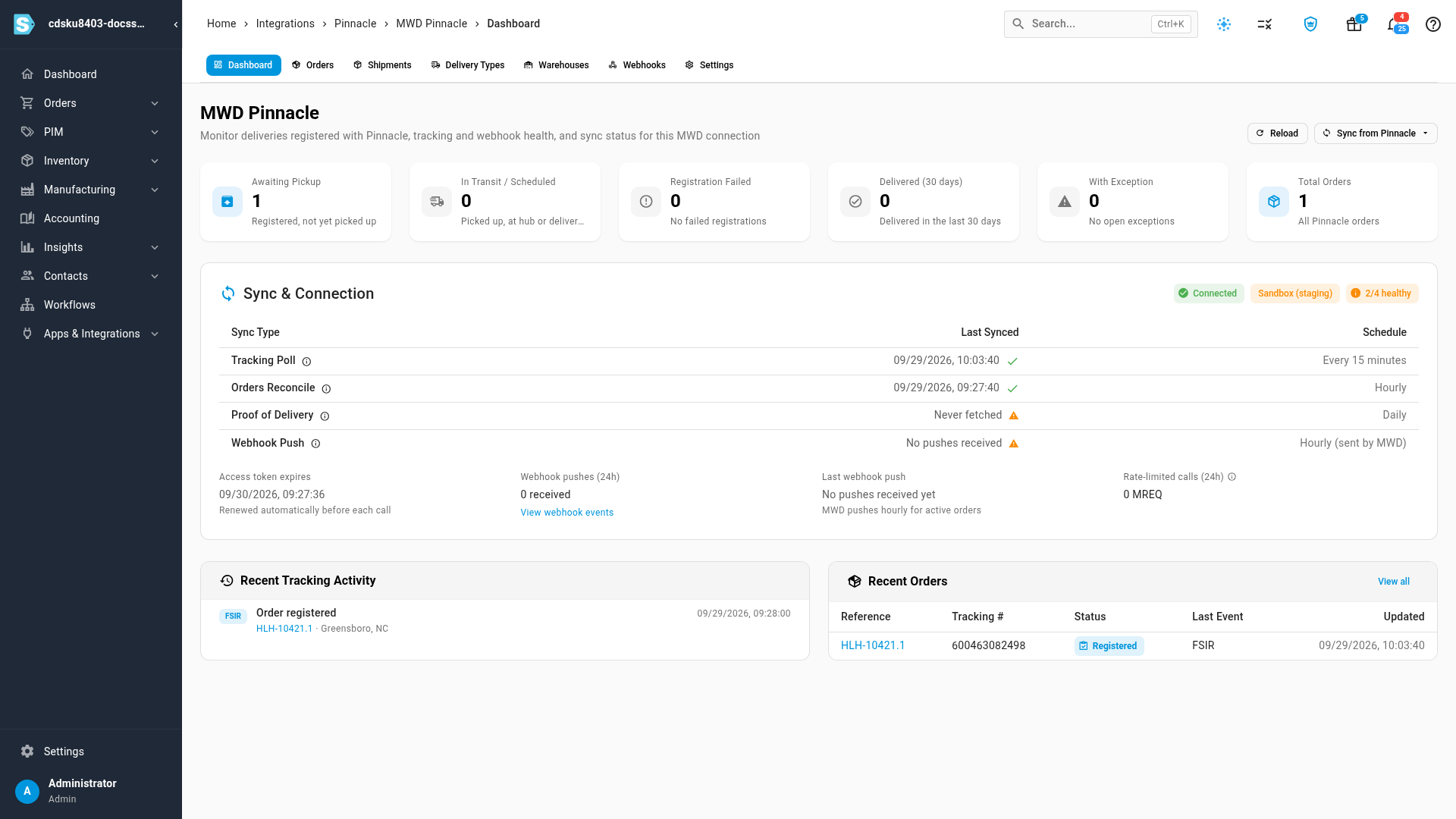The height and width of the screenshot is (819, 1456).
Task: Click the Proof of Delivery info icon
Action: coord(325,416)
